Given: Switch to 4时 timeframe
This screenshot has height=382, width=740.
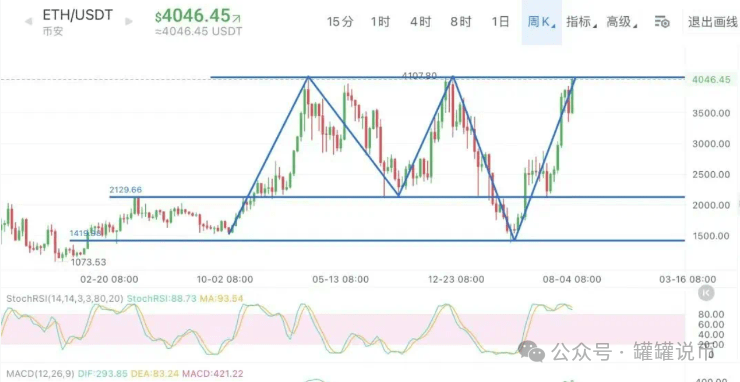Looking at the screenshot, I should coord(420,22).
